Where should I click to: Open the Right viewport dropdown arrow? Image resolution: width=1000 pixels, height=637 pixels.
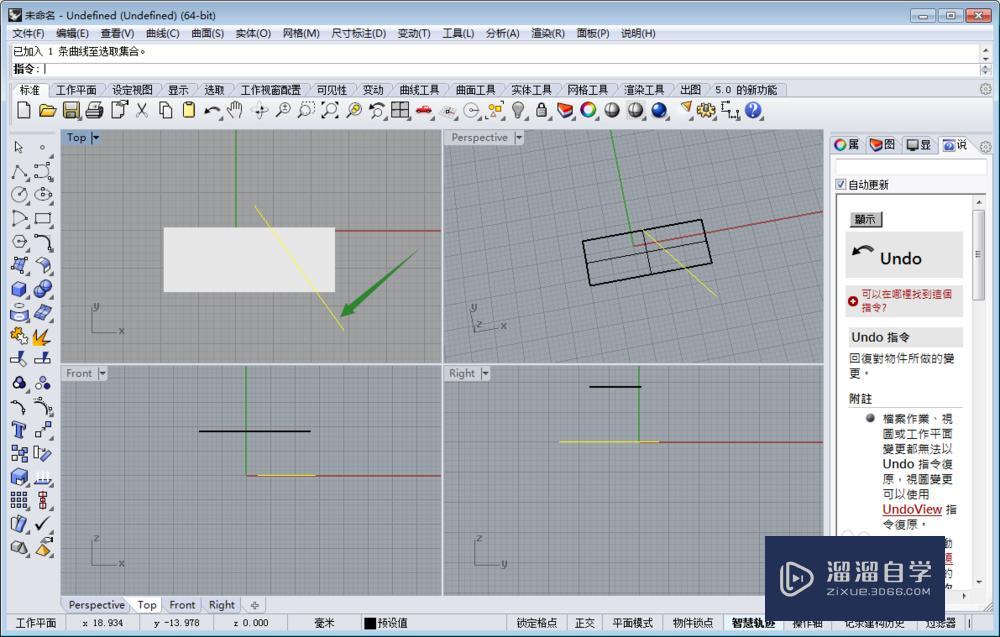(485, 374)
